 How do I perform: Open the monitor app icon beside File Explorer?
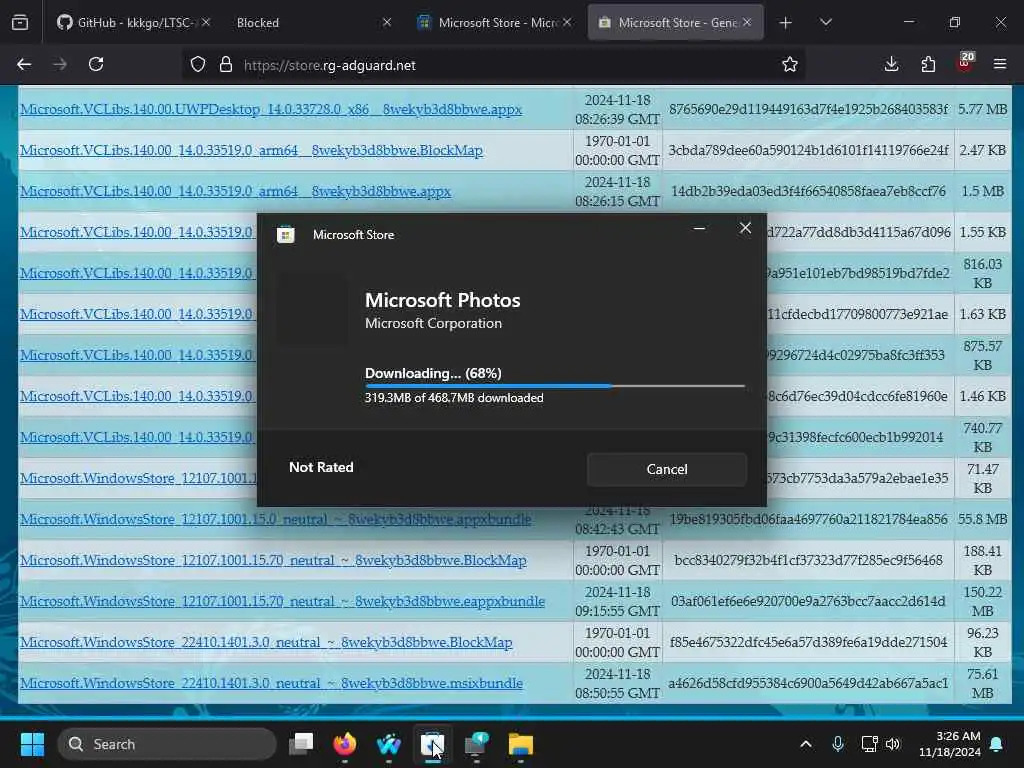pos(477,744)
